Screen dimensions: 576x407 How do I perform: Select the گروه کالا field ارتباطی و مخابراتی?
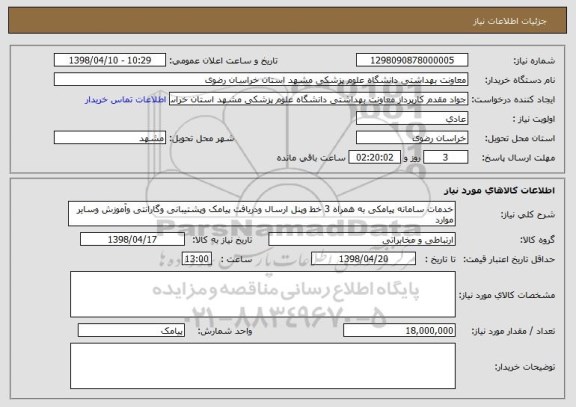362,240
